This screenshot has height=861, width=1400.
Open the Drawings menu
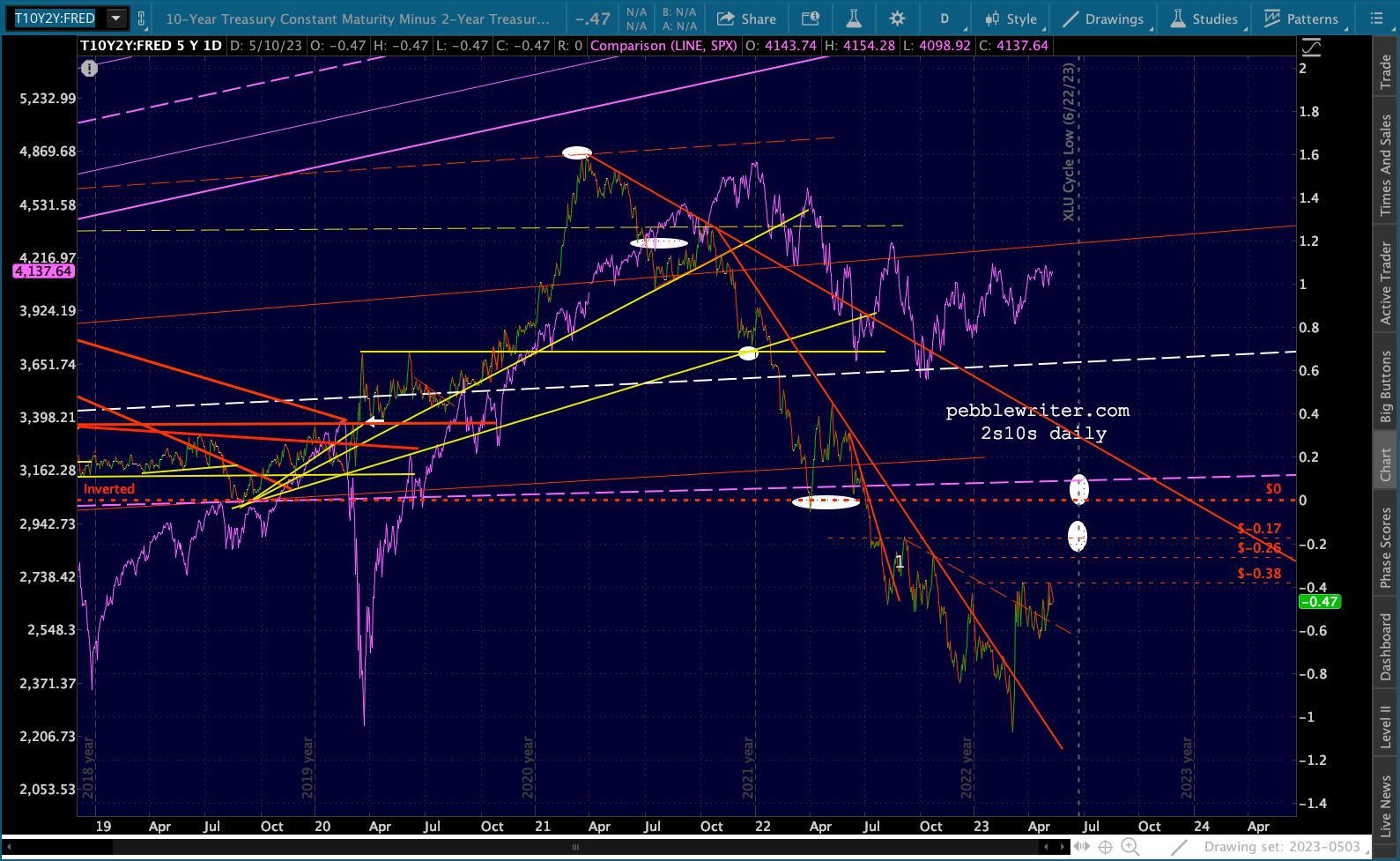pos(1104,19)
